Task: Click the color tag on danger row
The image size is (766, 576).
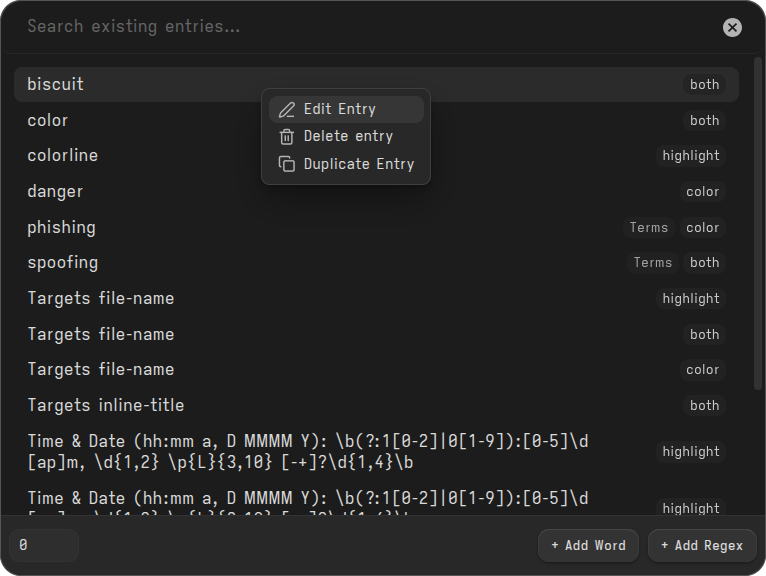Action: click(x=702, y=192)
